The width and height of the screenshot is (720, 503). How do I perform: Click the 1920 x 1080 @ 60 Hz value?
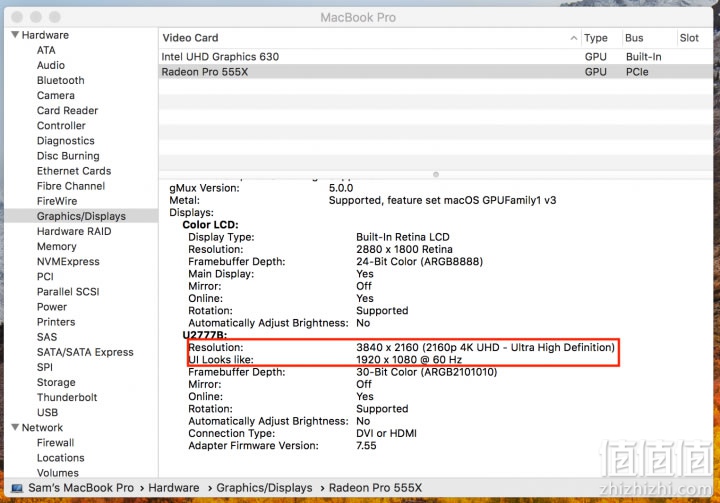pyautogui.click(x=409, y=360)
